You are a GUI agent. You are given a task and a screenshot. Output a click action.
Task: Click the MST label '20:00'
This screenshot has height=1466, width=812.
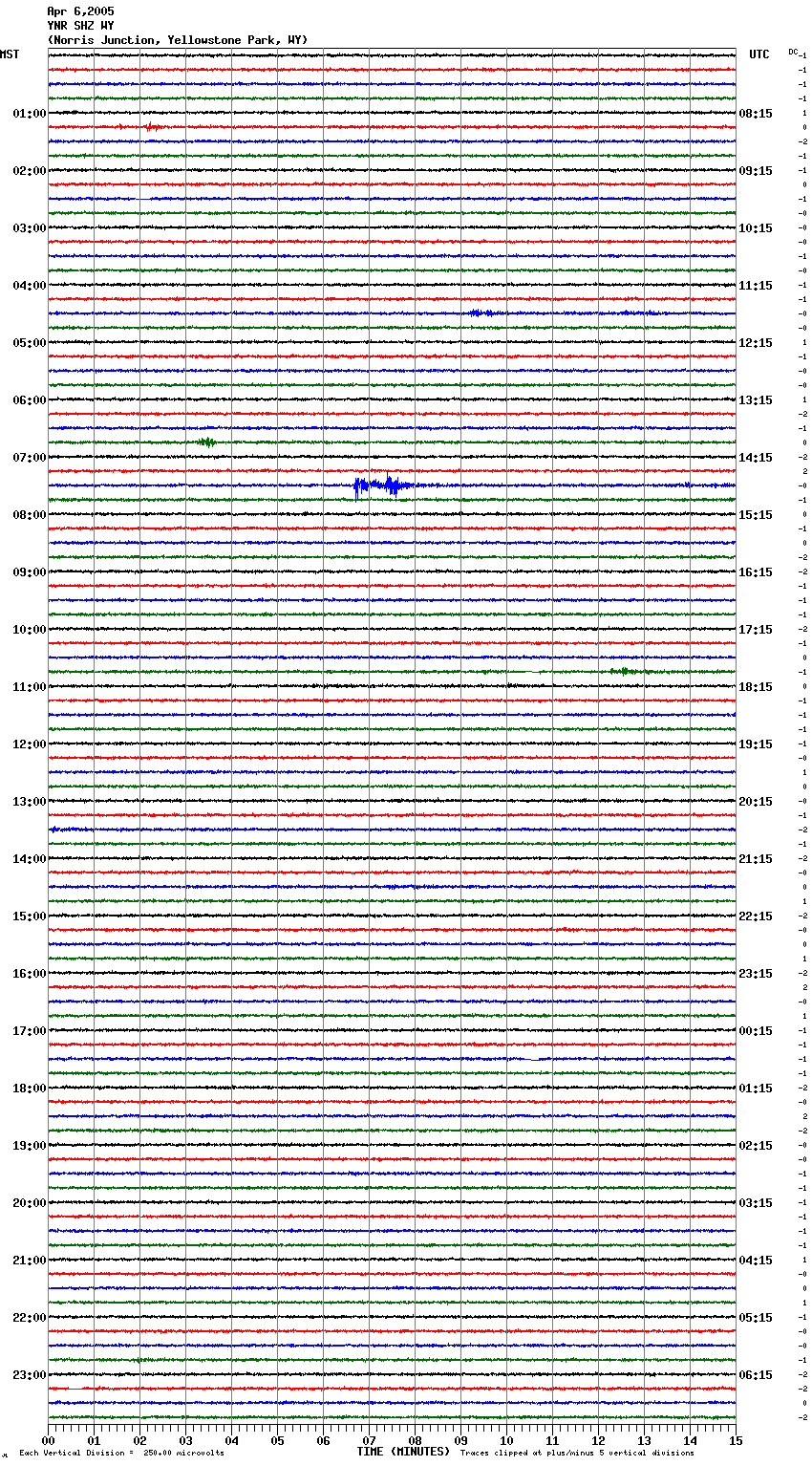click(30, 1203)
